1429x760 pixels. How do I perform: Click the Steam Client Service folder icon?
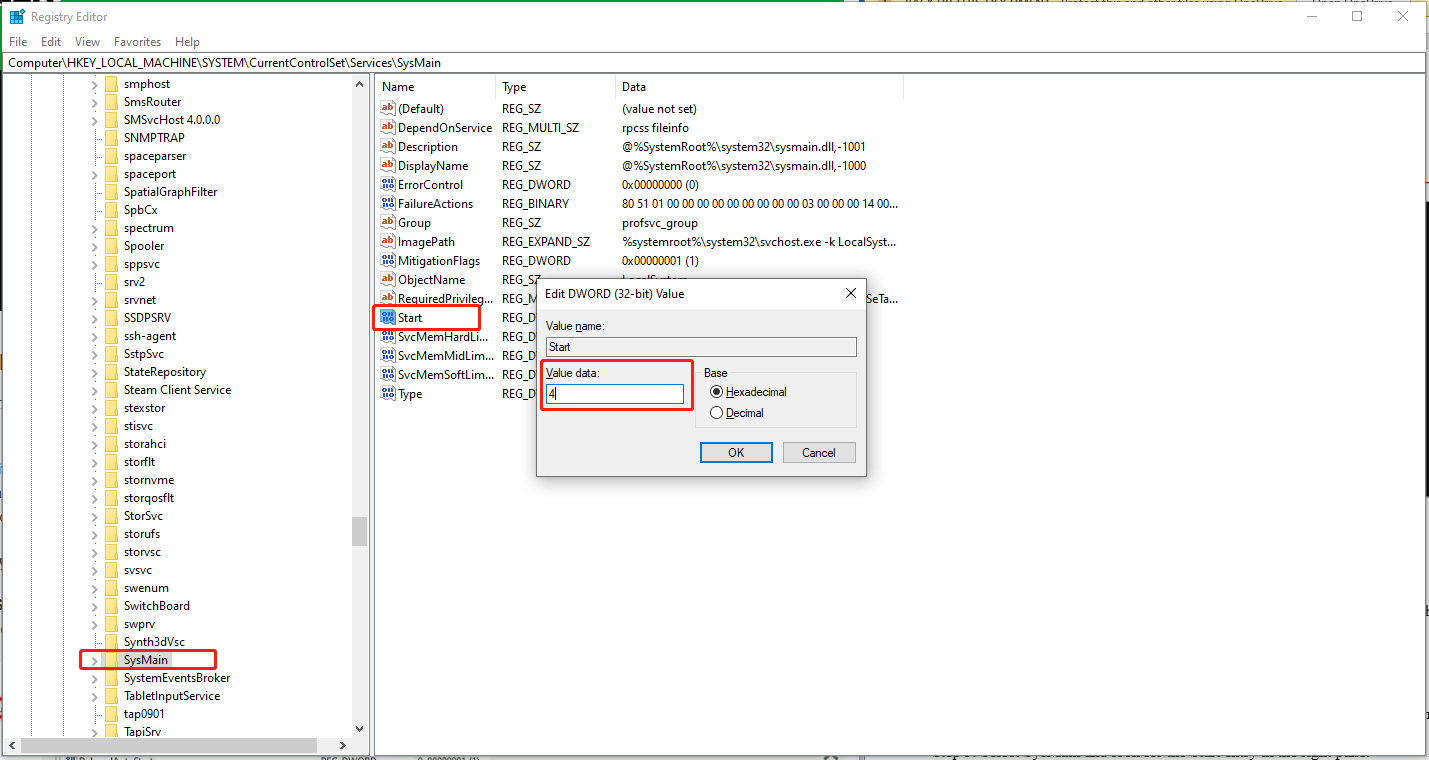point(111,390)
